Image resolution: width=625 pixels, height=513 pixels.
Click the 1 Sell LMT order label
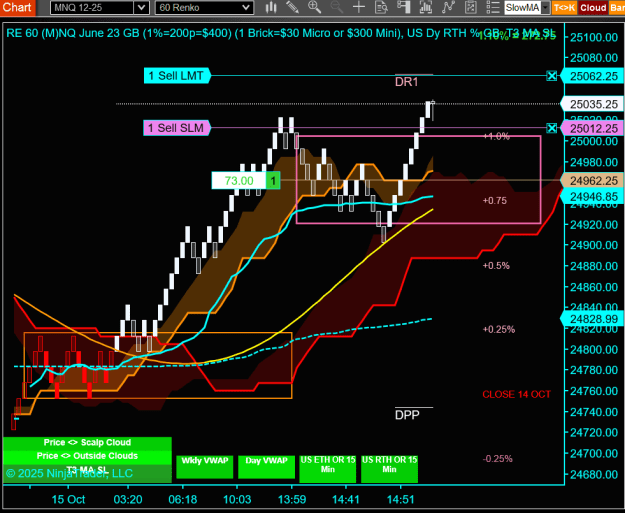coord(177,76)
